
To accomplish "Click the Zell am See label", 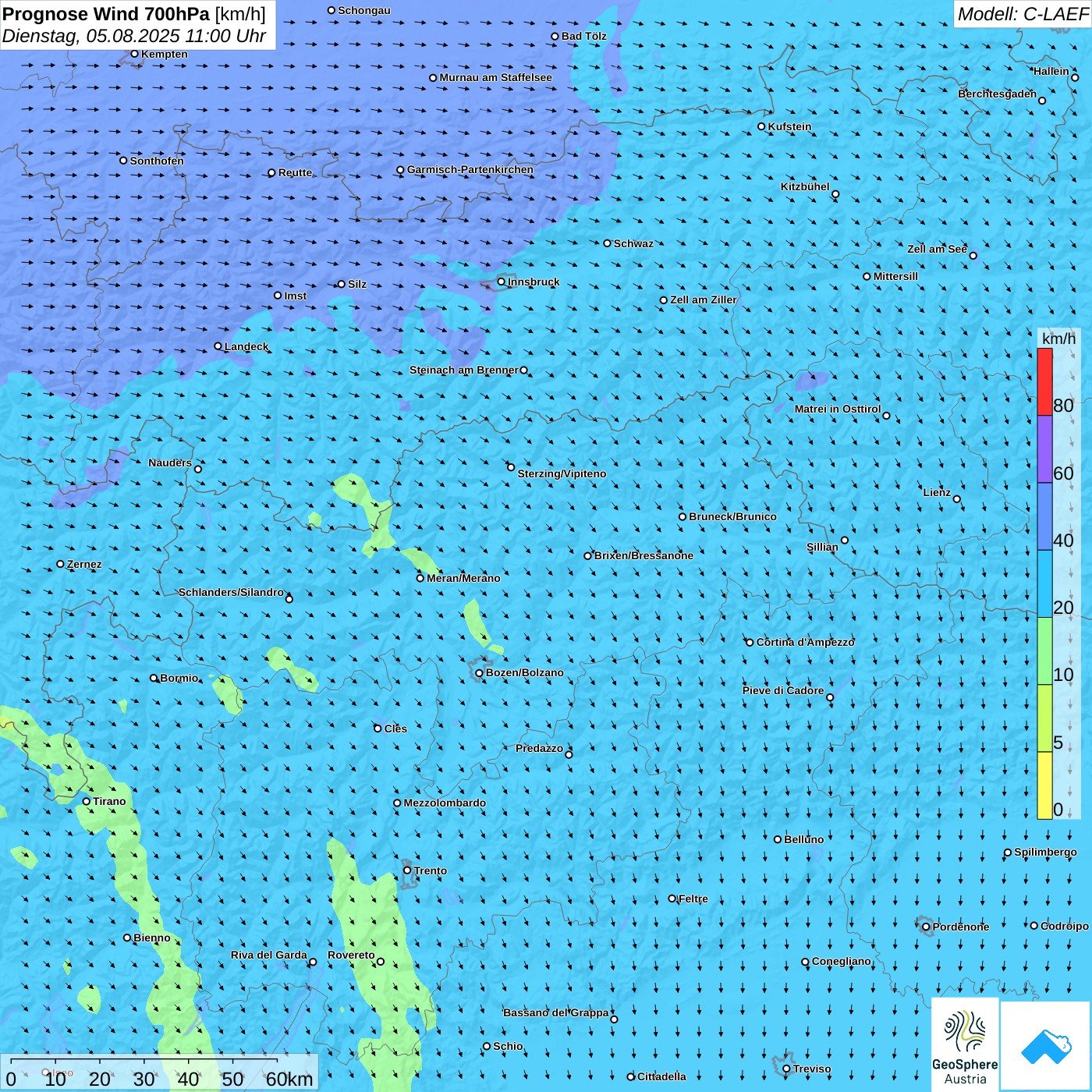I will [x=937, y=249].
